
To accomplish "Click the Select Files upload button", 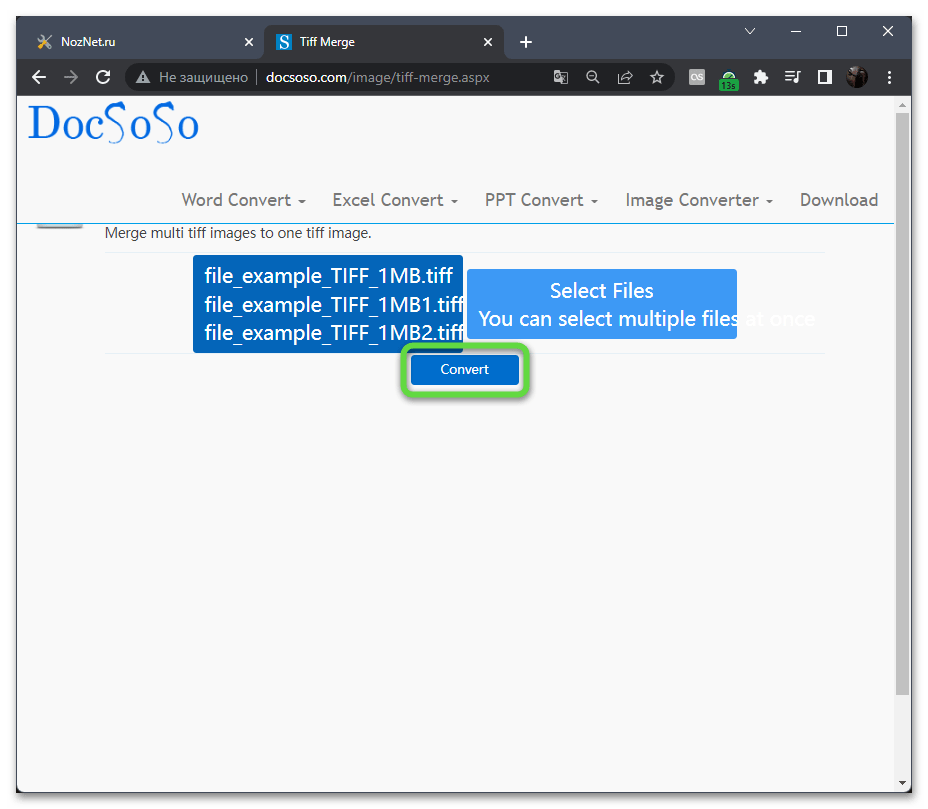I will [x=602, y=304].
